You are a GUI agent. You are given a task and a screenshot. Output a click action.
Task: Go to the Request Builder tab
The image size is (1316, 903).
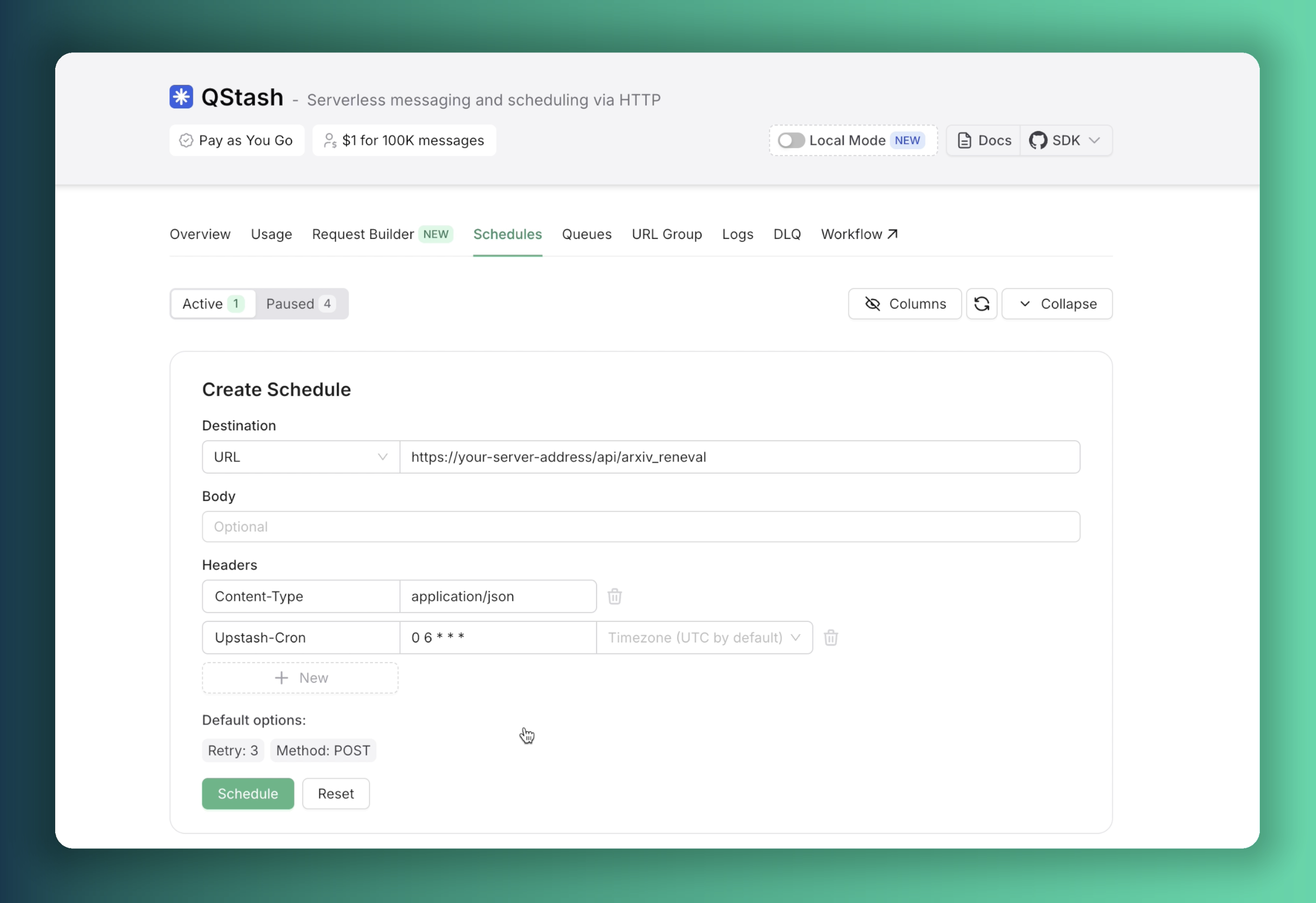point(363,234)
